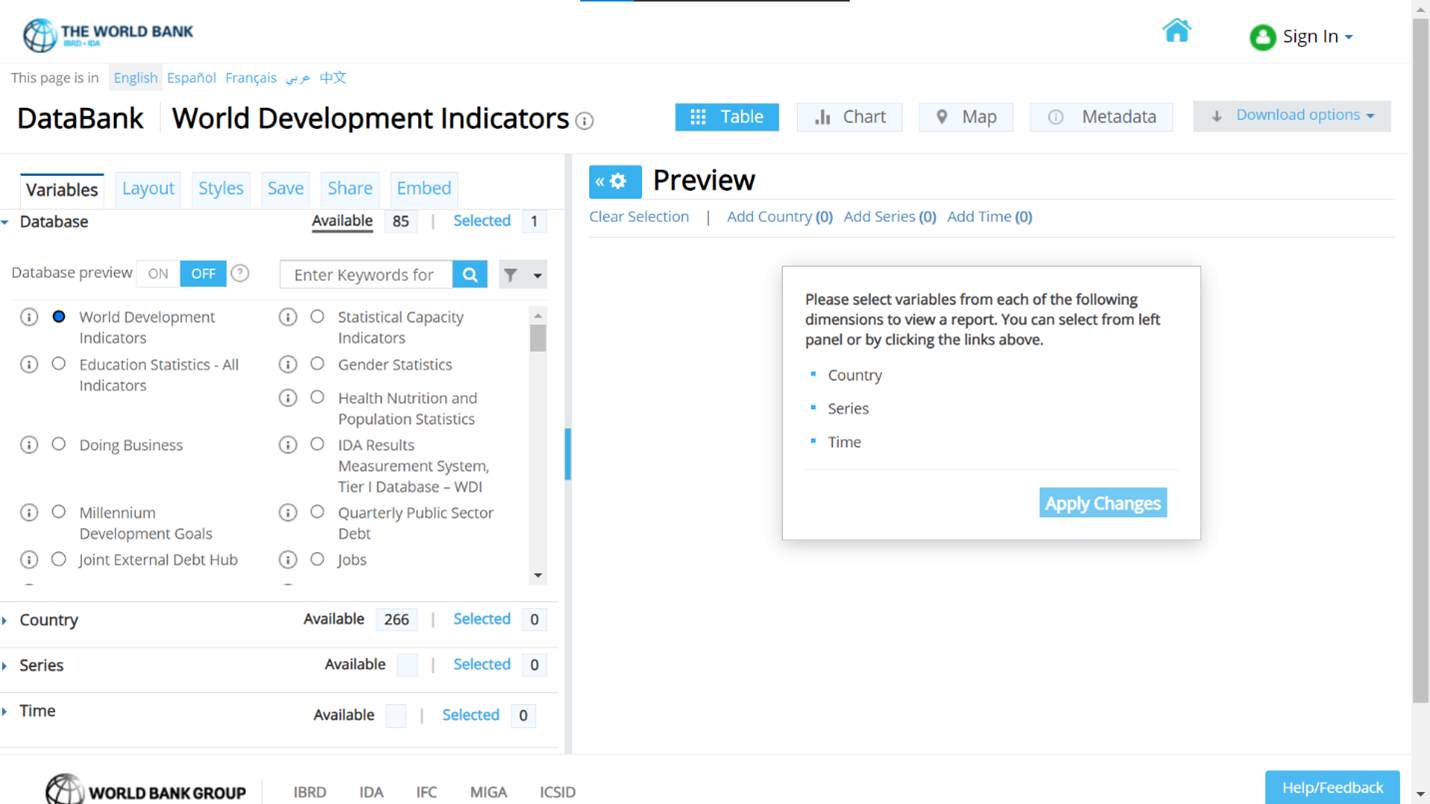Viewport: 1430px width, 804px height.
Task: Expand the Country section
Action: pyautogui.click(x=48, y=620)
